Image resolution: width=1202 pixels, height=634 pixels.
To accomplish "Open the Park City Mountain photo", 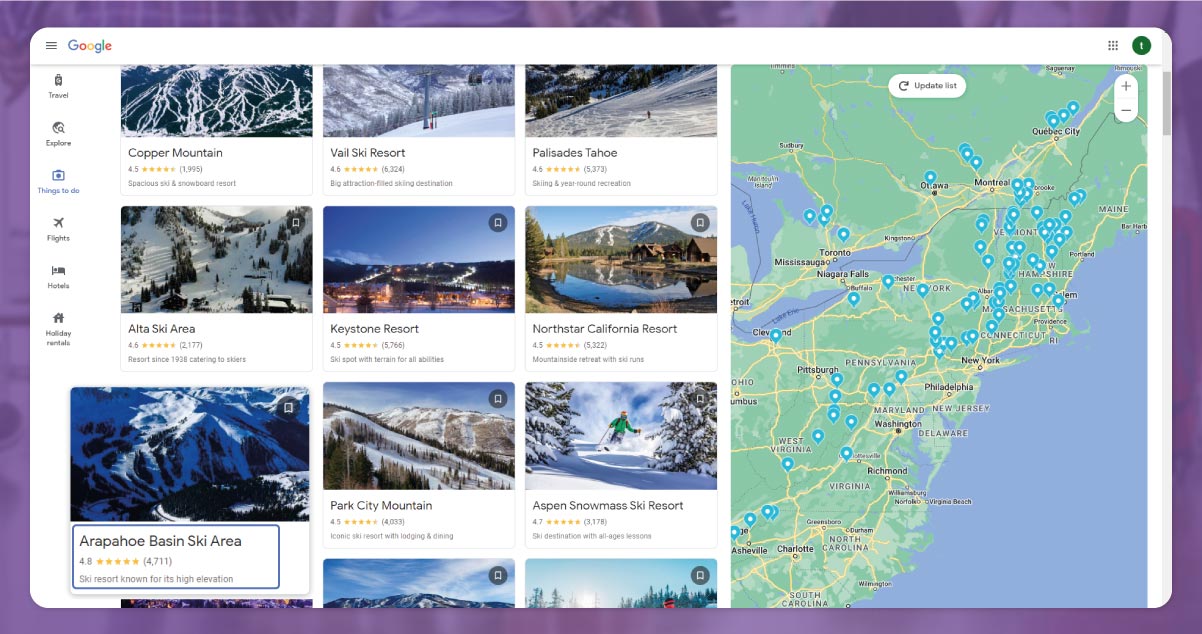I will [419, 436].
